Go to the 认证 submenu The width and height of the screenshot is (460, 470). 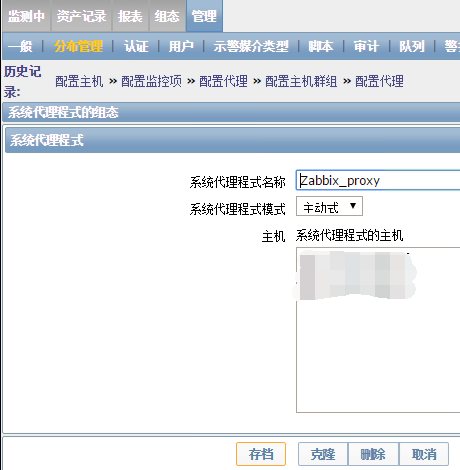tap(136, 46)
